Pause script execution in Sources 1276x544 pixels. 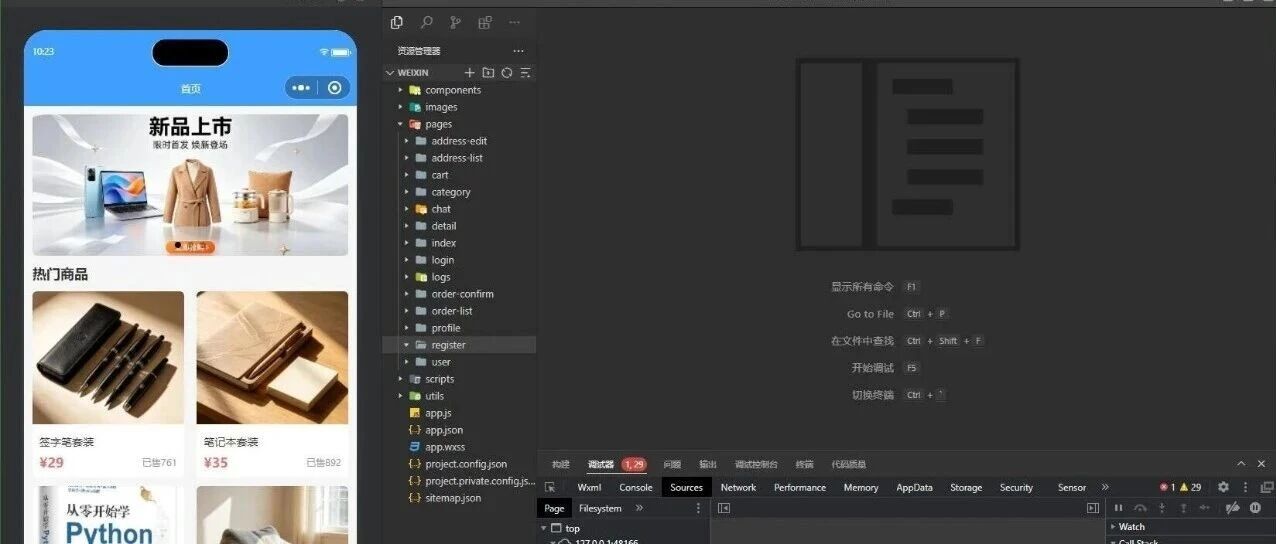point(1118,508)
